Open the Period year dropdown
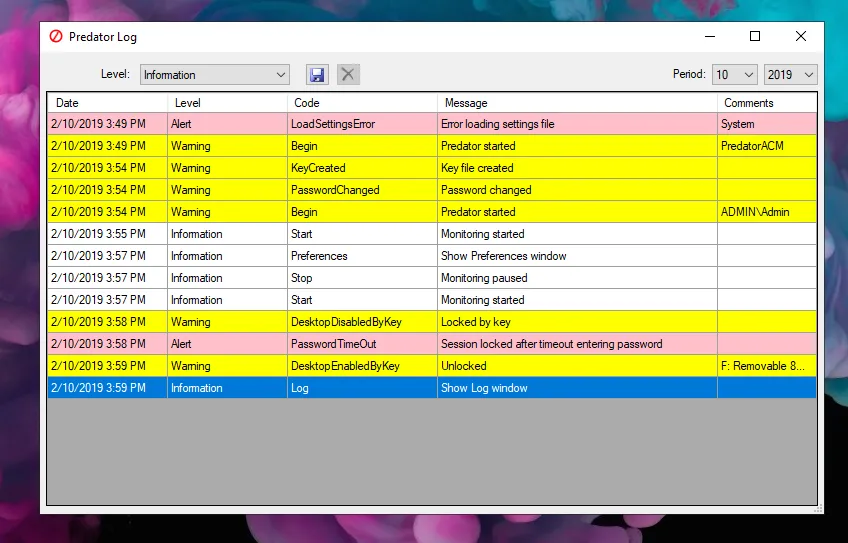Image resolution: width=848 pixels, height=543 pixels. (x=790, y=75)
